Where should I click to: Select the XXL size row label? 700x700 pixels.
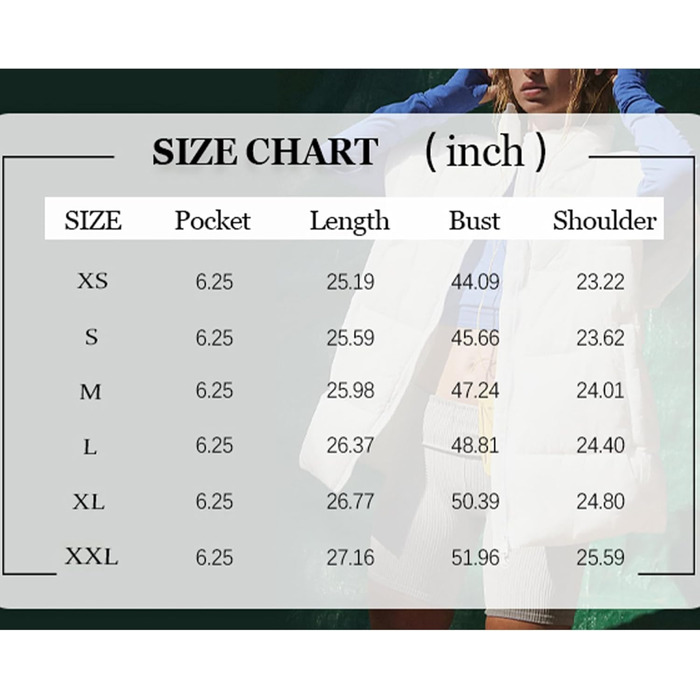click(x=91, y=557)
